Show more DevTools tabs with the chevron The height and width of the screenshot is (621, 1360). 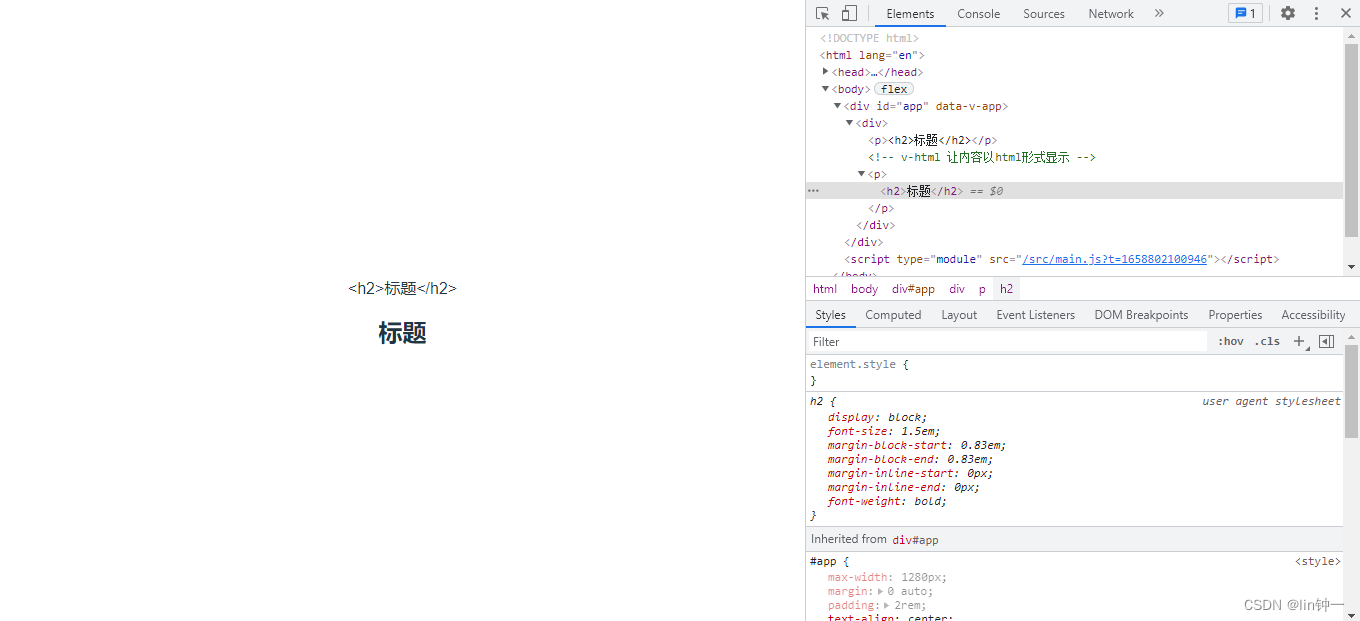1159,13
